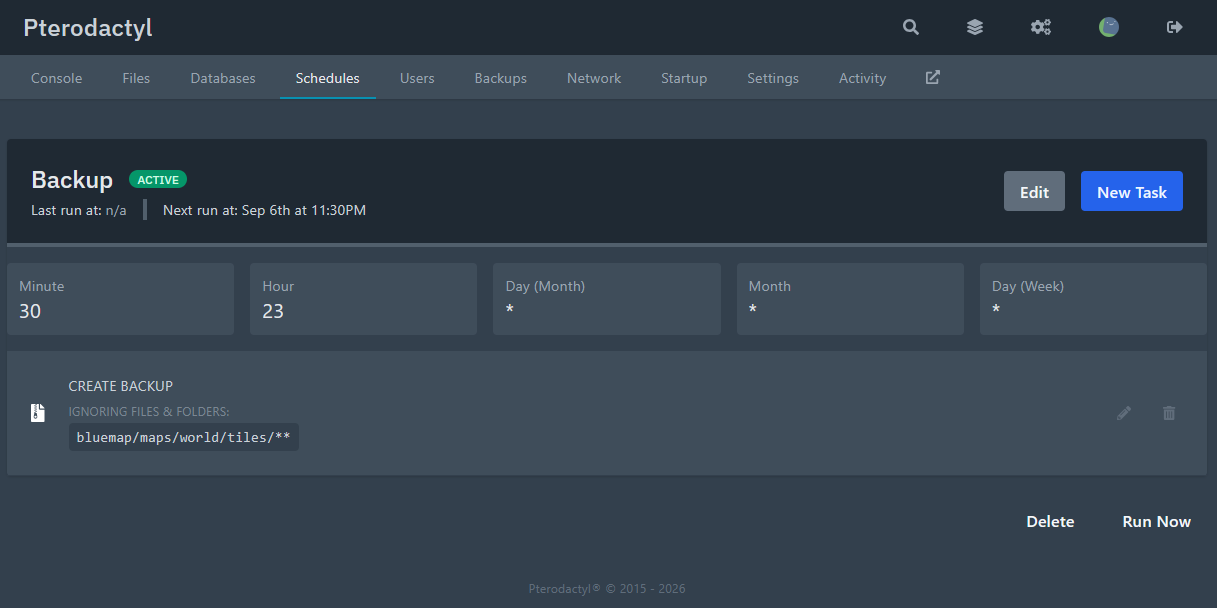
Task: Open the Databases tab
Action: coord(223,78)
